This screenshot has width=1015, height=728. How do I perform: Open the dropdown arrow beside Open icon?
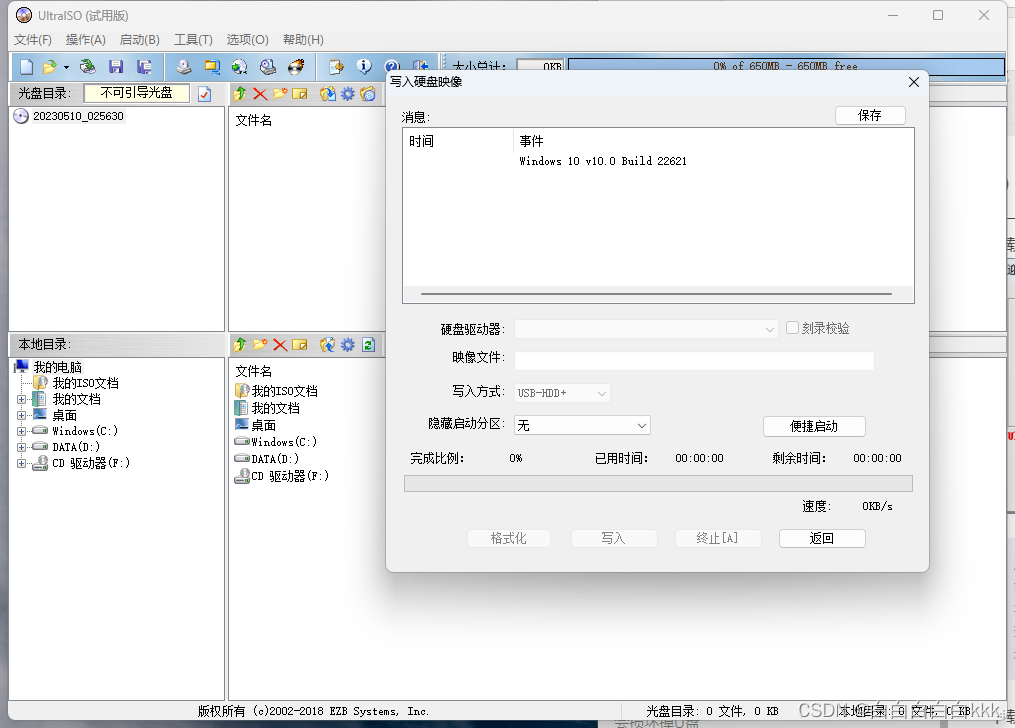66,67
